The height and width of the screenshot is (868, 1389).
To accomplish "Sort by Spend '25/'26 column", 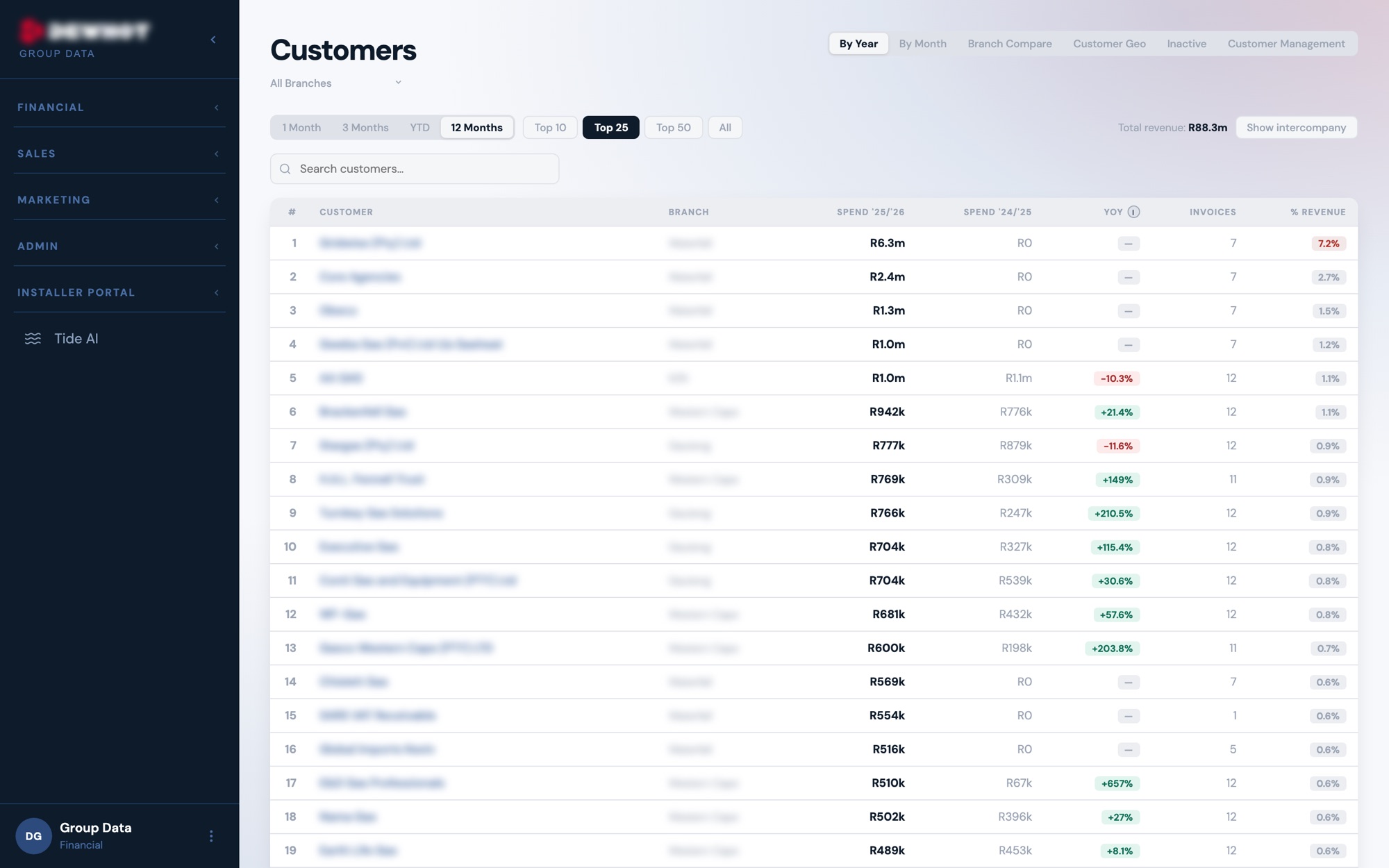I will pos(870,212).
